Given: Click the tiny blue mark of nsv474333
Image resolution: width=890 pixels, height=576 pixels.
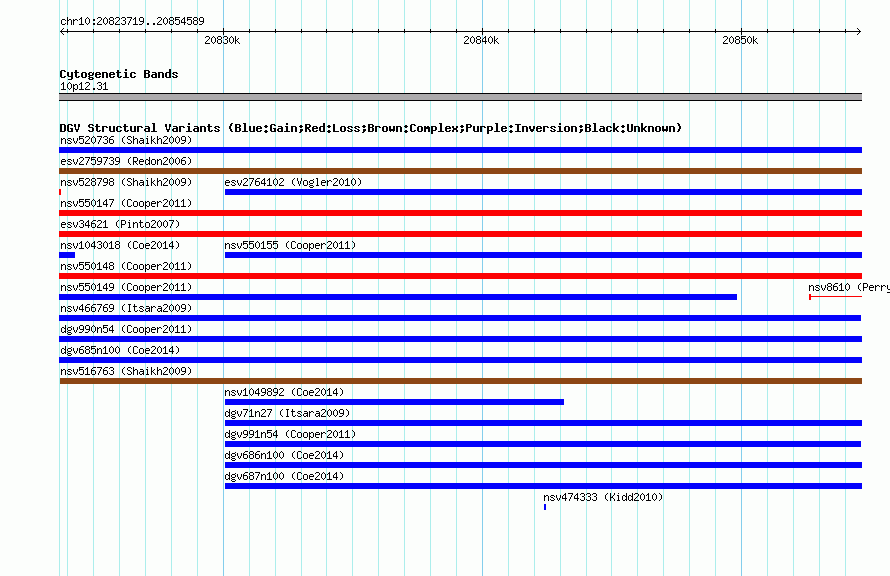Looking at the screenshot, I should (545, 507).
